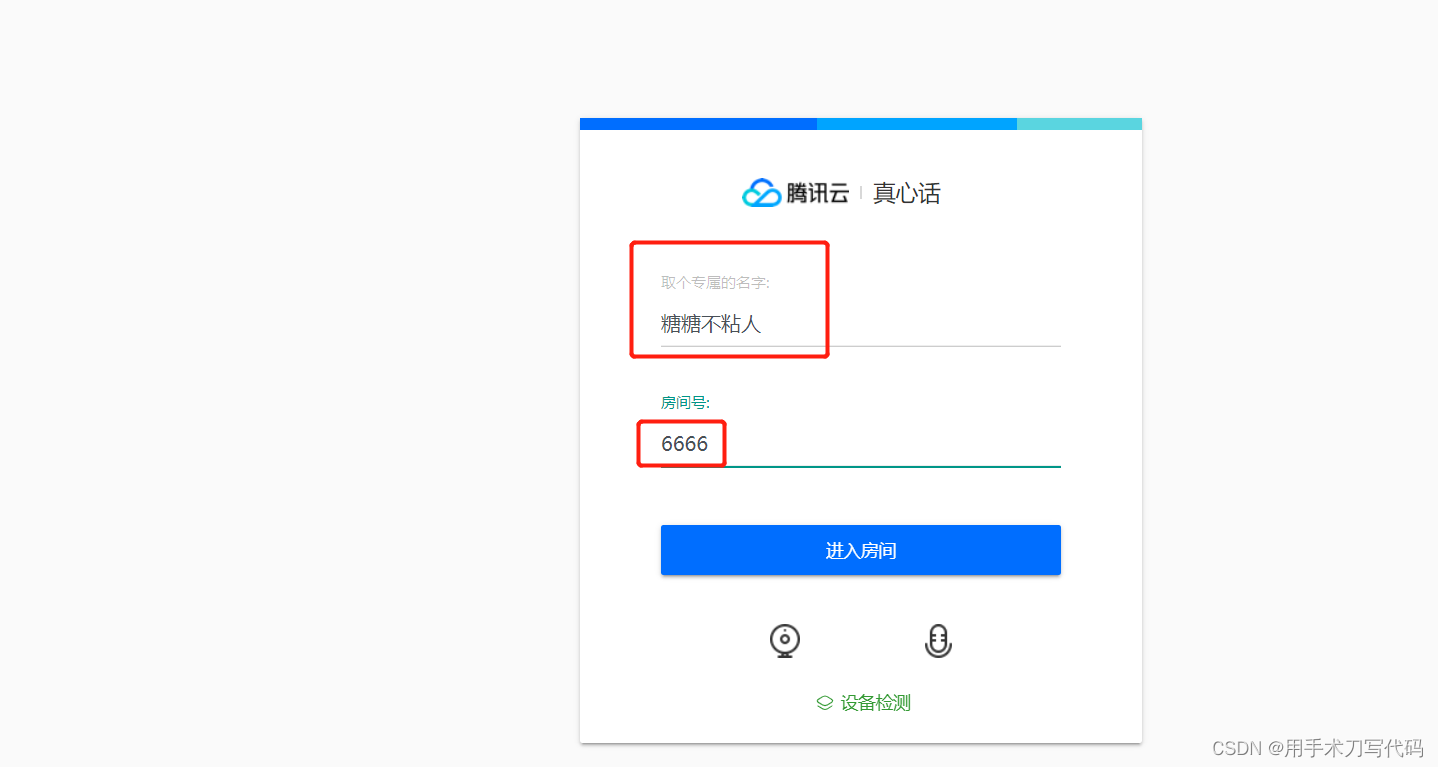Viewport: 1438px width, 767px height.
Task: Click the CSDN author watermark text
Action: 1317,748
